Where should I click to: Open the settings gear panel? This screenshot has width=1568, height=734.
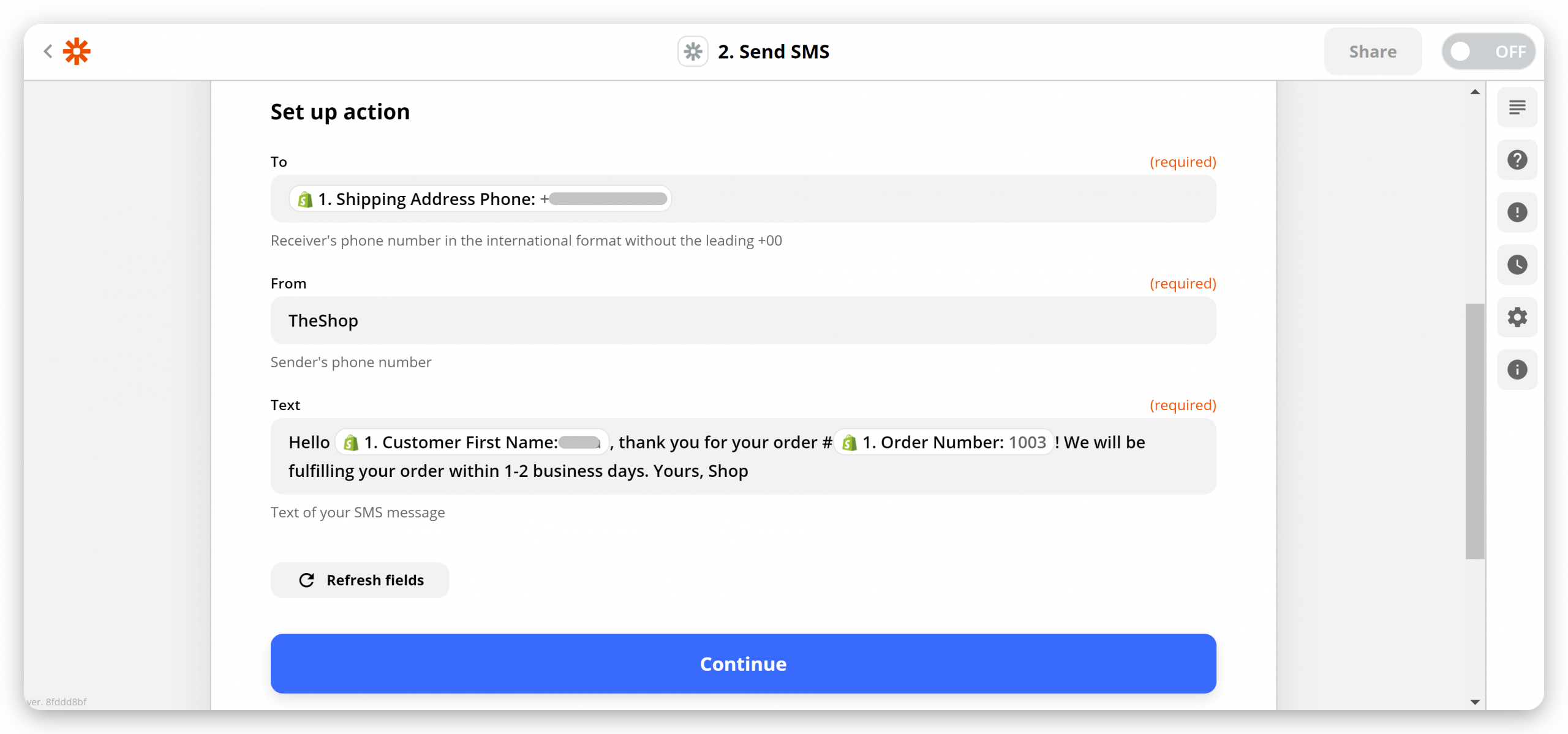coord(1517,317)
